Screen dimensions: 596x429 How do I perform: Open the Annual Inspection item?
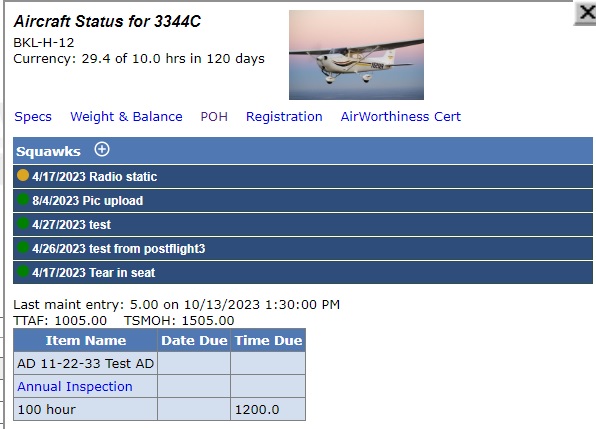coord(75,386)
